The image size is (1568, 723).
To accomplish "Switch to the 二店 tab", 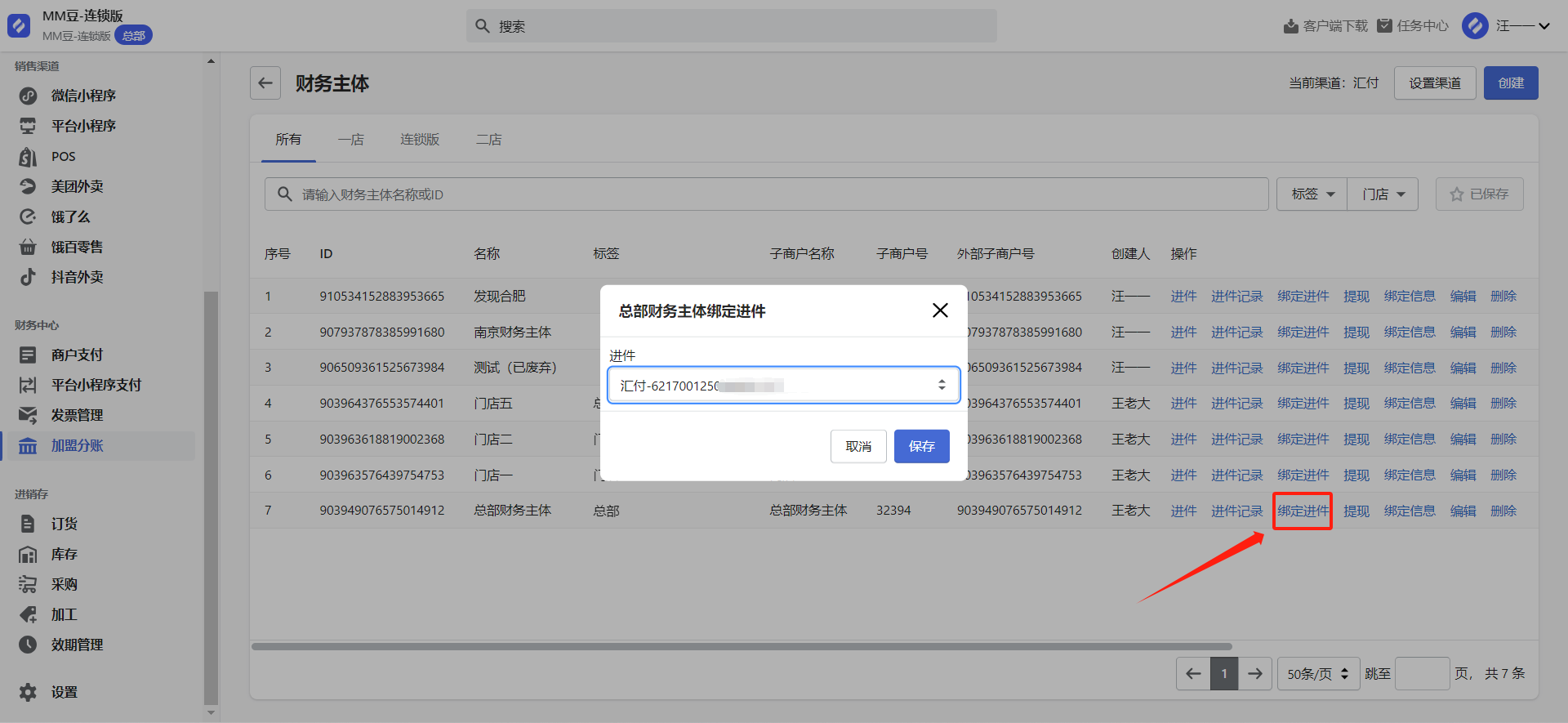I will (488, 140).
